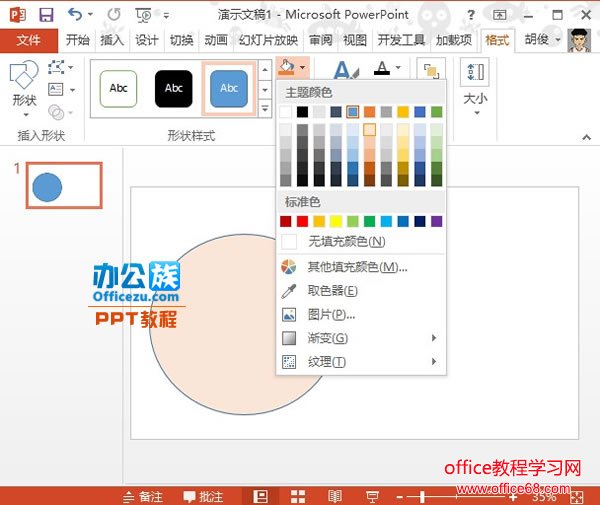Pick standard yellow color swatch
Image resolution: width=600 pixels, height=505 pixels.
click(336, 221)
